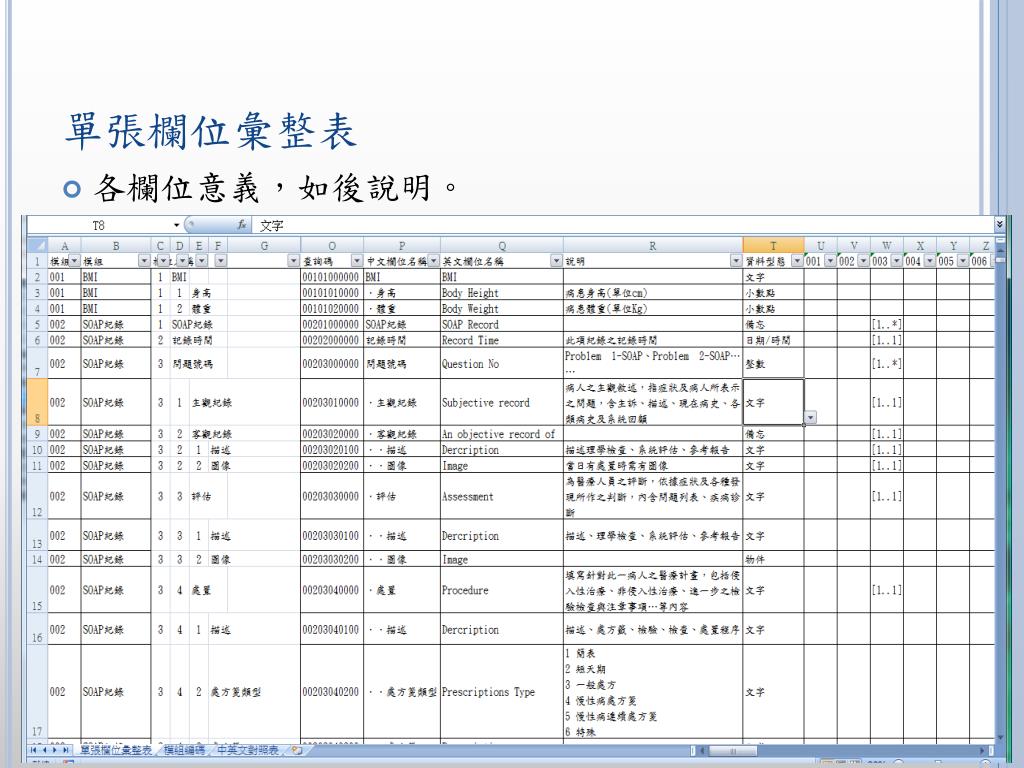
Task: Click cell with SOAP Record
Action: click(x=502, y=324)
